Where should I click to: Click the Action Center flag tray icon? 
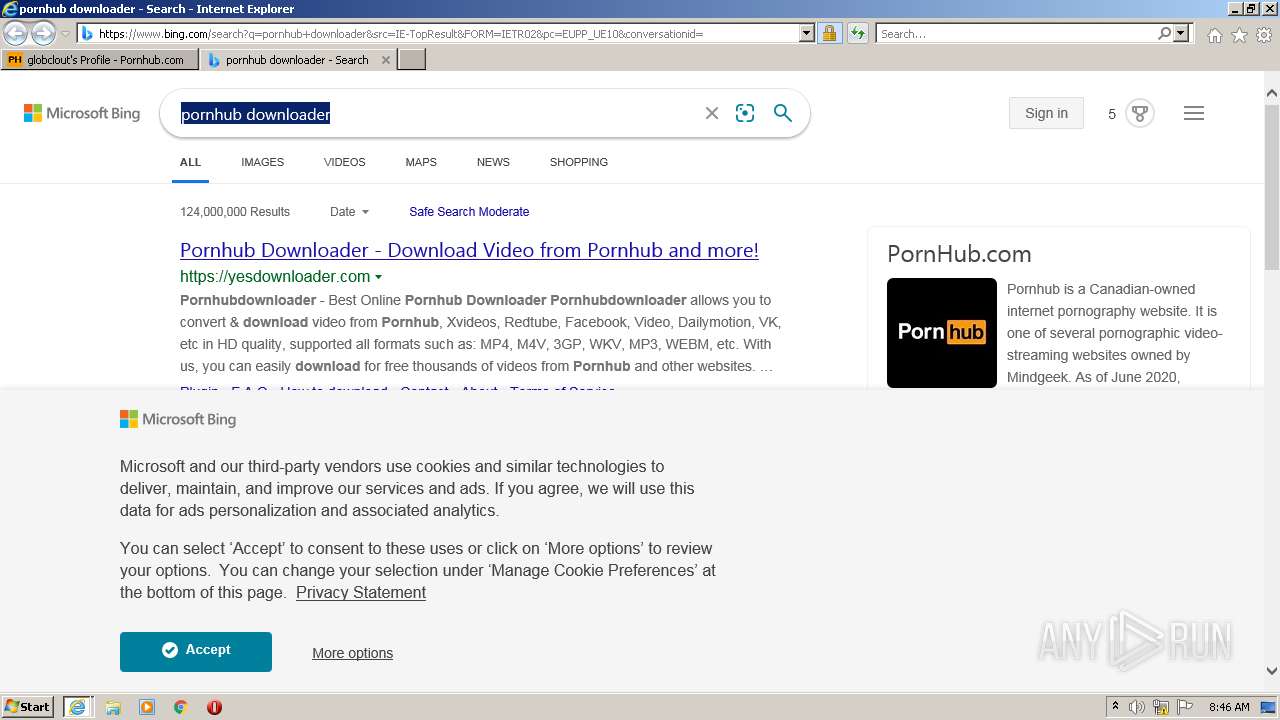[x=1185, y=707]
